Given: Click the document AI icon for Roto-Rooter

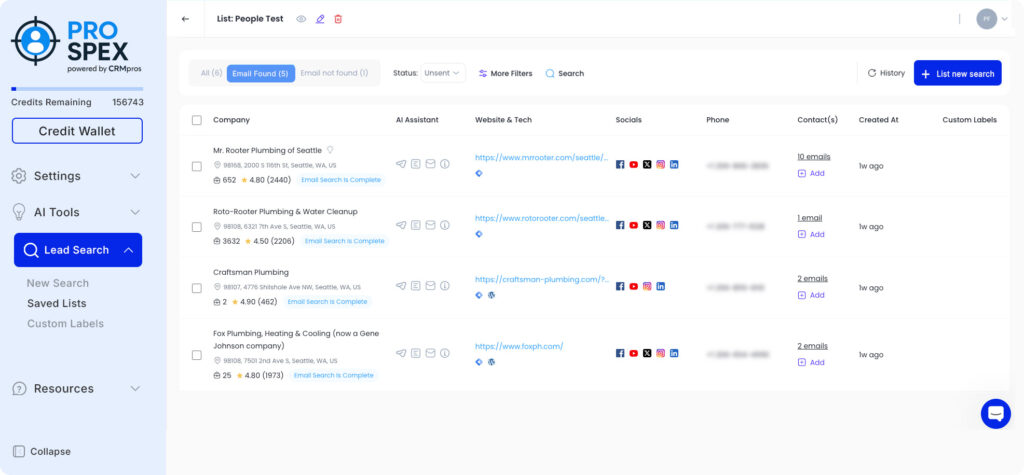Looking at the screenshot, I should [x=415, y=225].
